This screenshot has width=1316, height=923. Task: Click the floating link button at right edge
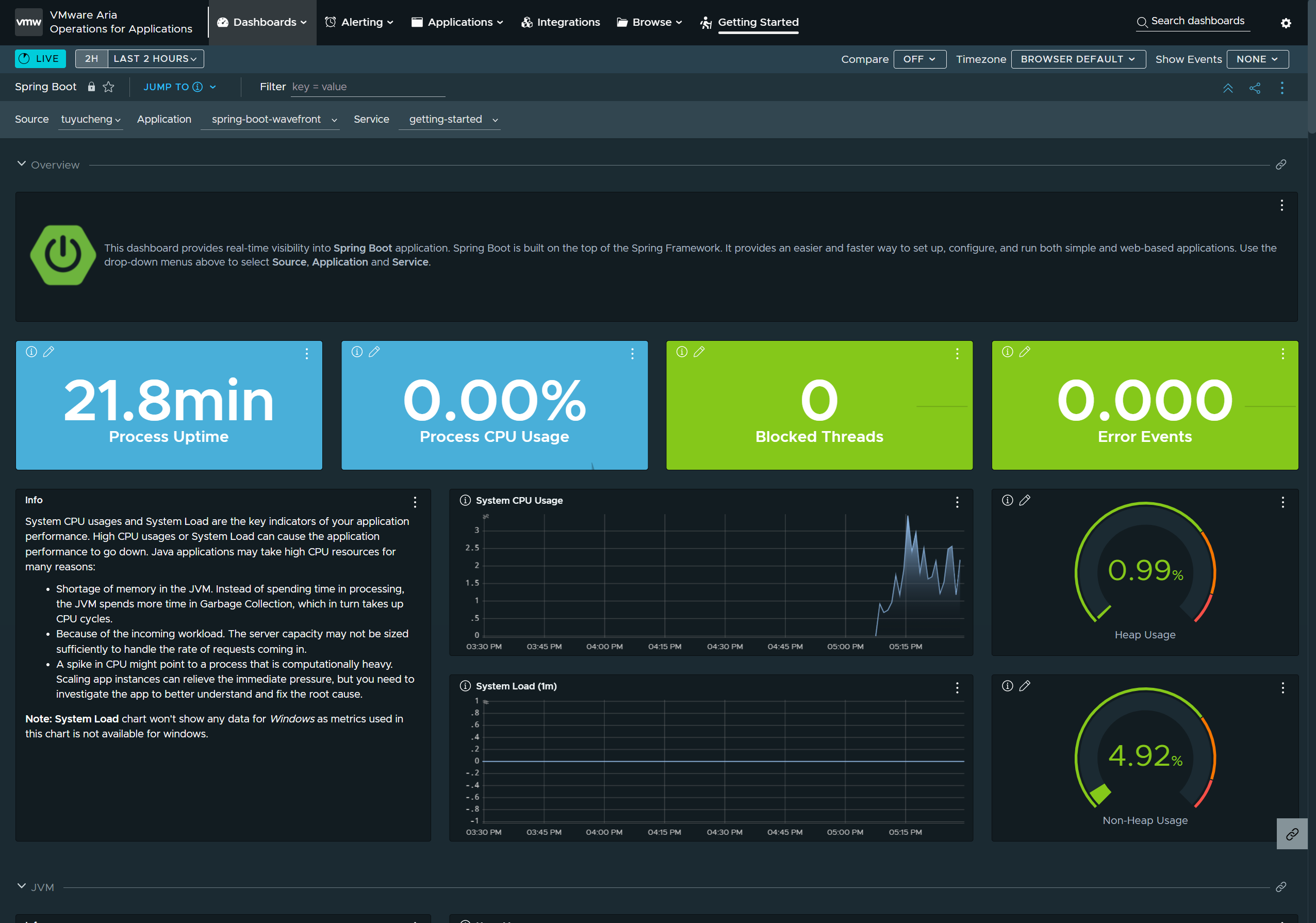(x=1292, y=834)
